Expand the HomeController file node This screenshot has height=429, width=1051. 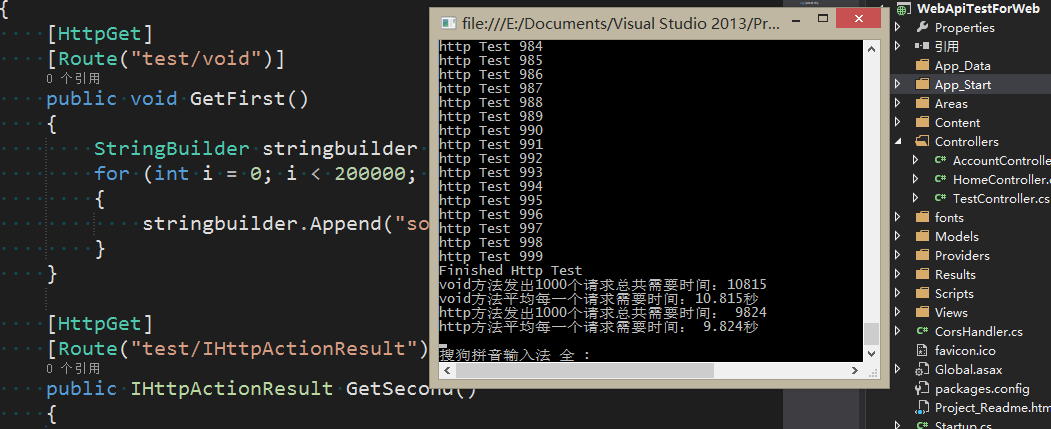(x=916, y=179)
